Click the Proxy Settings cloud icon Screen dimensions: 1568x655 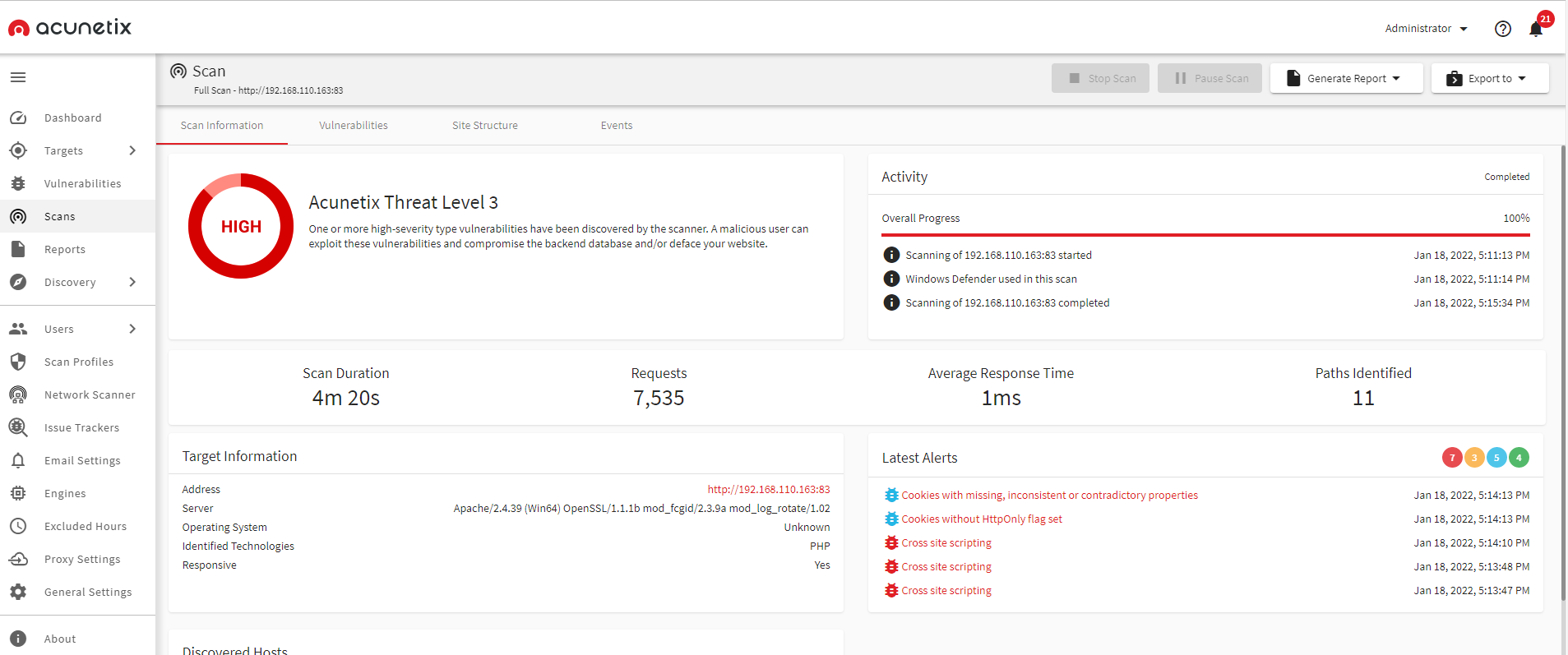click(x=18, y=559)
